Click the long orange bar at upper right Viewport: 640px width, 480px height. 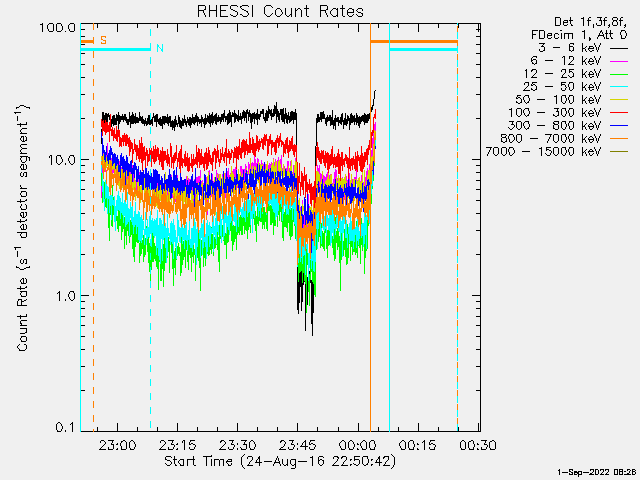(413, 41)
